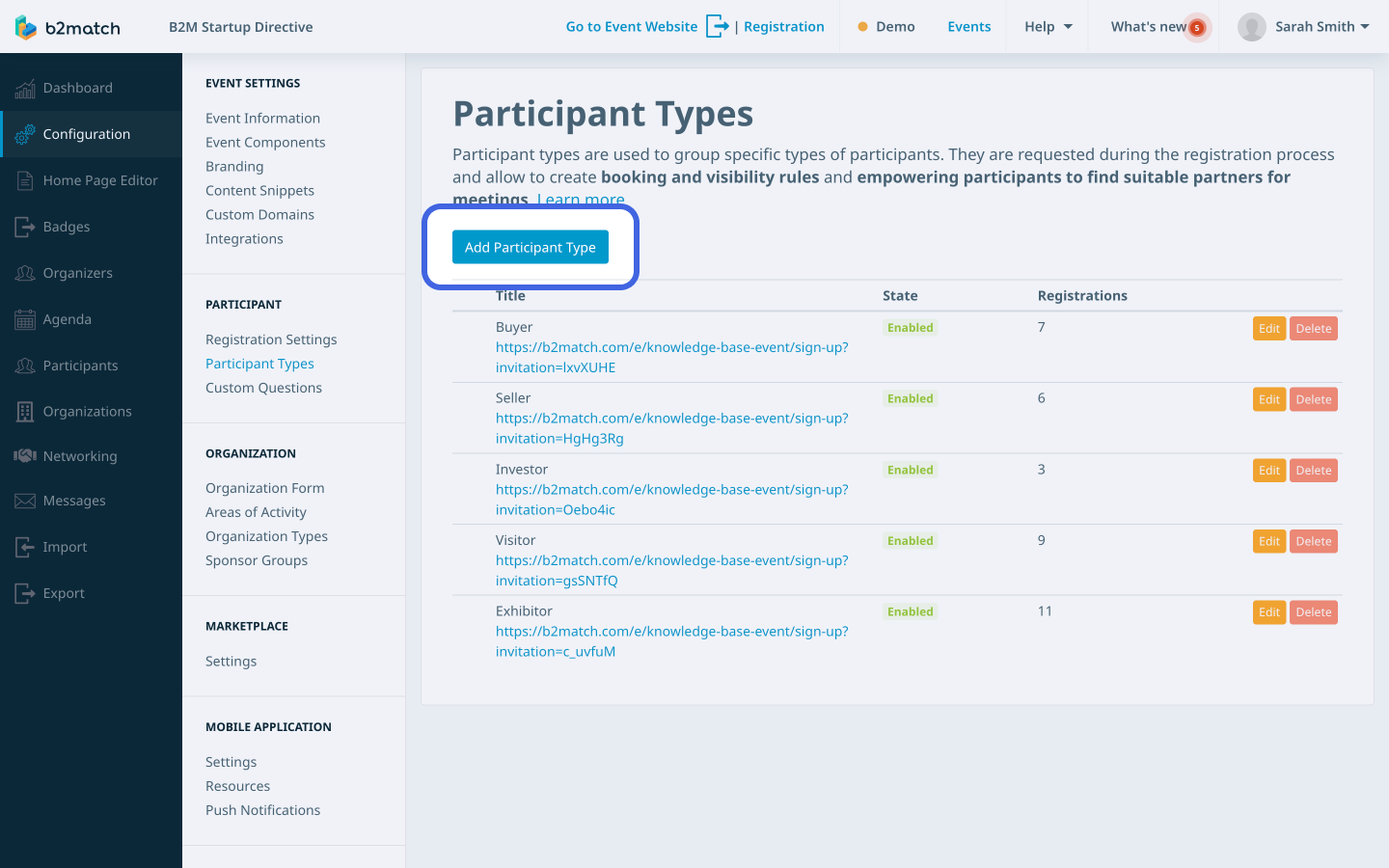
Task: Open Custom Questions under Participant settings
Action: pyautogui.click(x=263, y=388)
